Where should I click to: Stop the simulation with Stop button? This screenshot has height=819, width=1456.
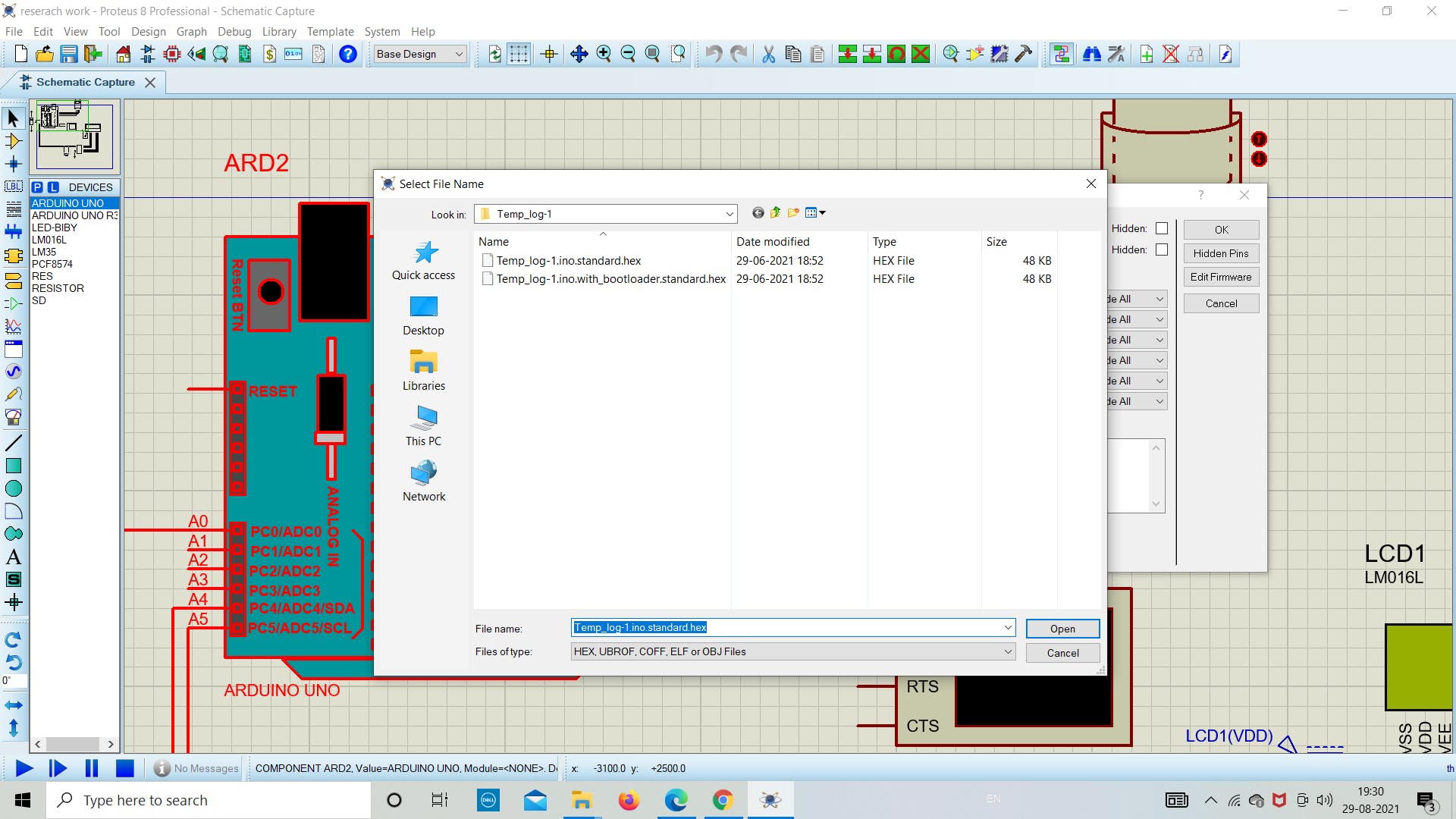124,768
